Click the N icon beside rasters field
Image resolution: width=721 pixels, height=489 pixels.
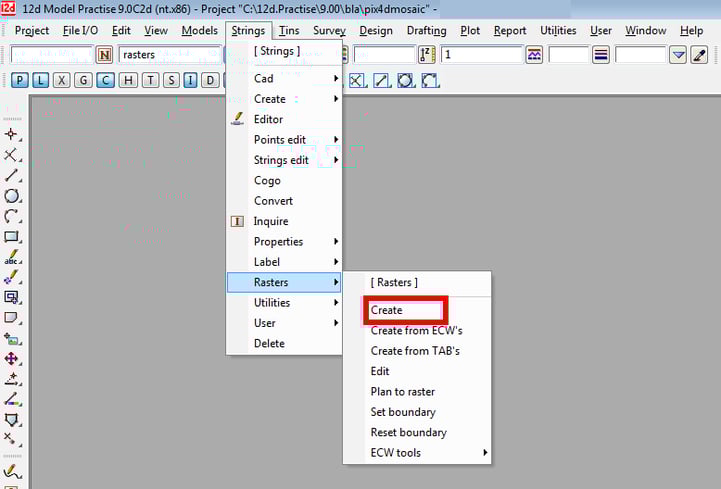coord(104,55)
